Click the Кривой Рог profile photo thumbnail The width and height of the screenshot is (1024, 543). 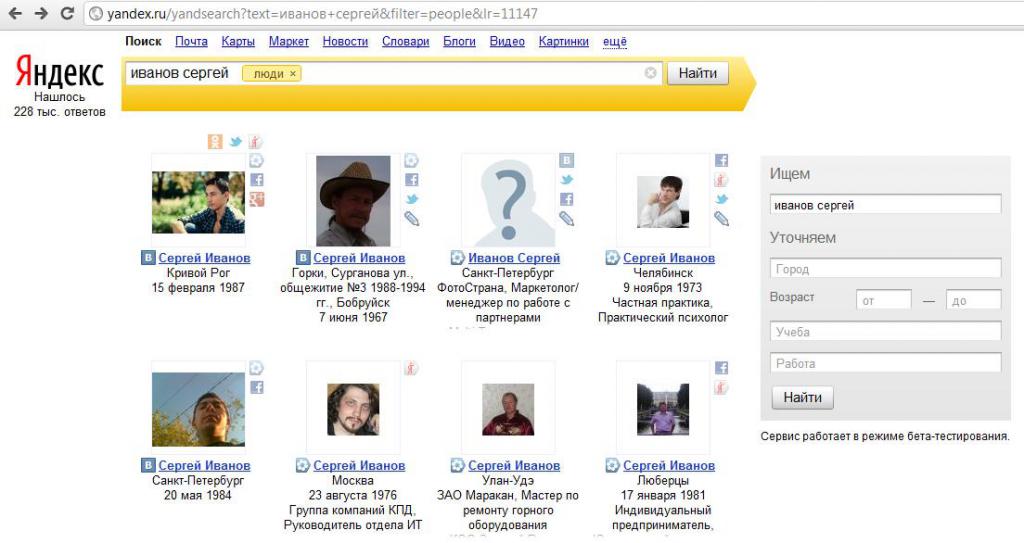coord(199,202)
